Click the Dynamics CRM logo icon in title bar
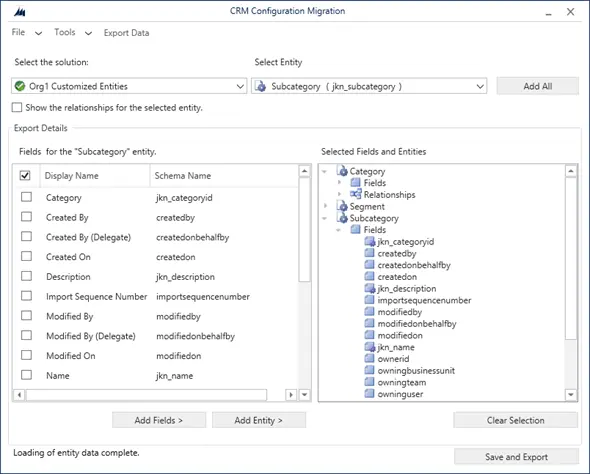 click(x=20, y=12)
